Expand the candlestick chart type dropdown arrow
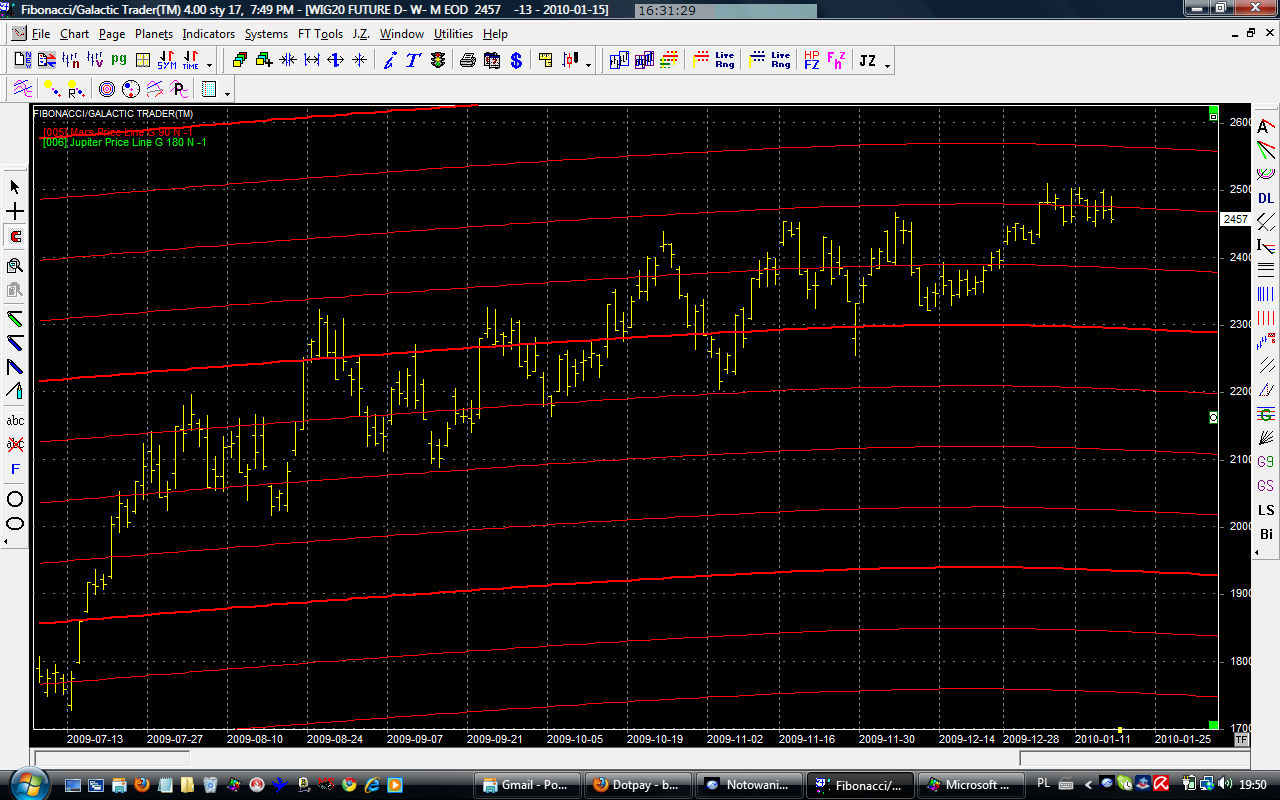The height and width of the screenshot is (800, 1280). tap(588, 66)
